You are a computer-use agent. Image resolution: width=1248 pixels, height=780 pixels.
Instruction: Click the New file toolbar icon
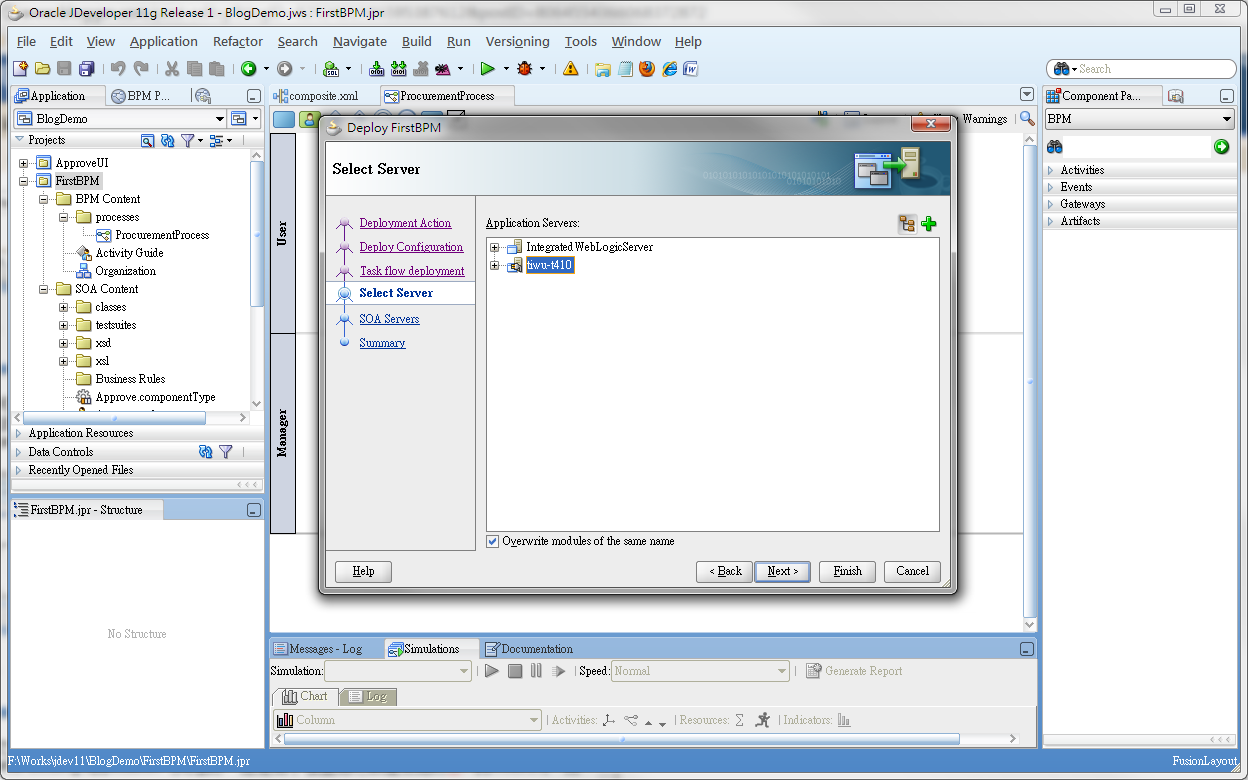tap(20, 69)
